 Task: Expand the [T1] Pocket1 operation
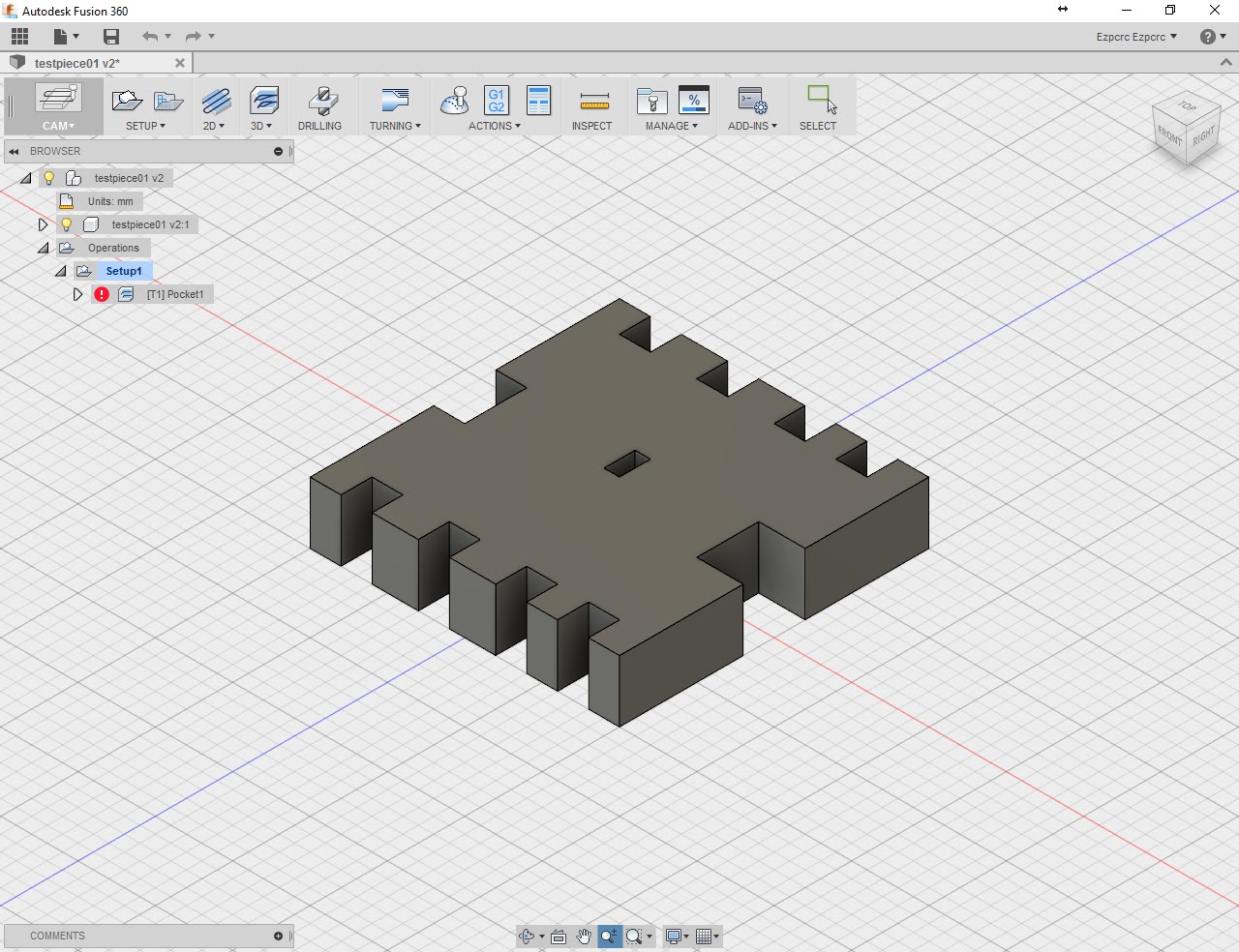(x=78, y=294)
